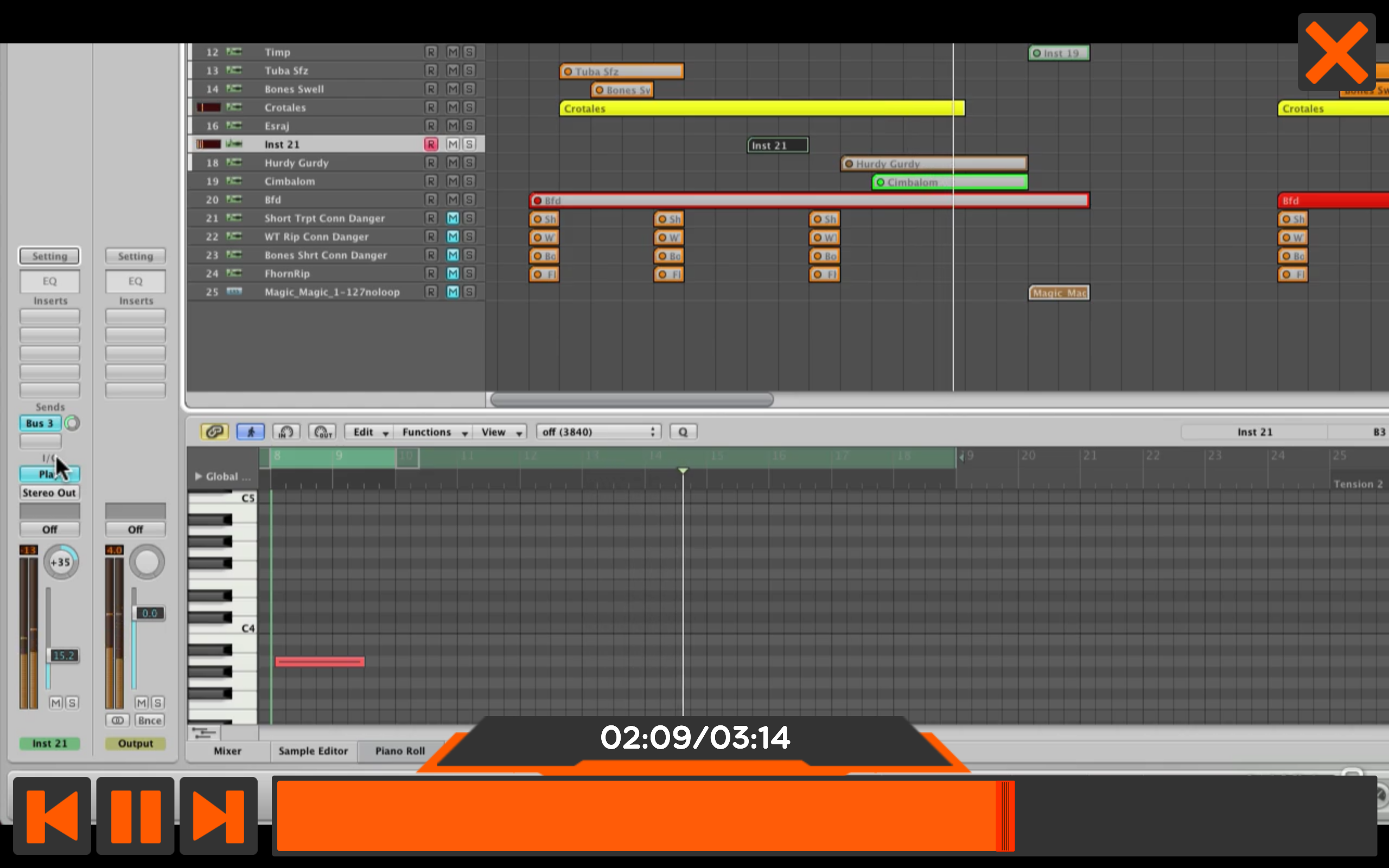Disable record arm on Inst 21 track
Screen dimensions: 1389x868
pyautogui.click(x=431, y=144)
